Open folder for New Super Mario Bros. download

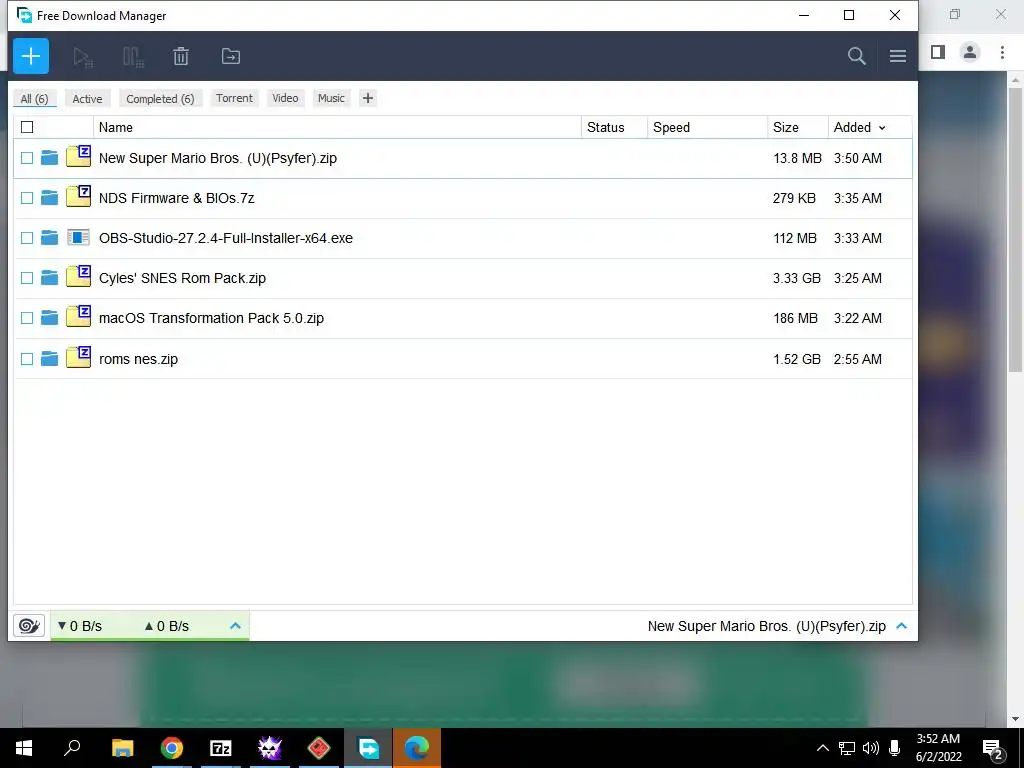[50, 158]
